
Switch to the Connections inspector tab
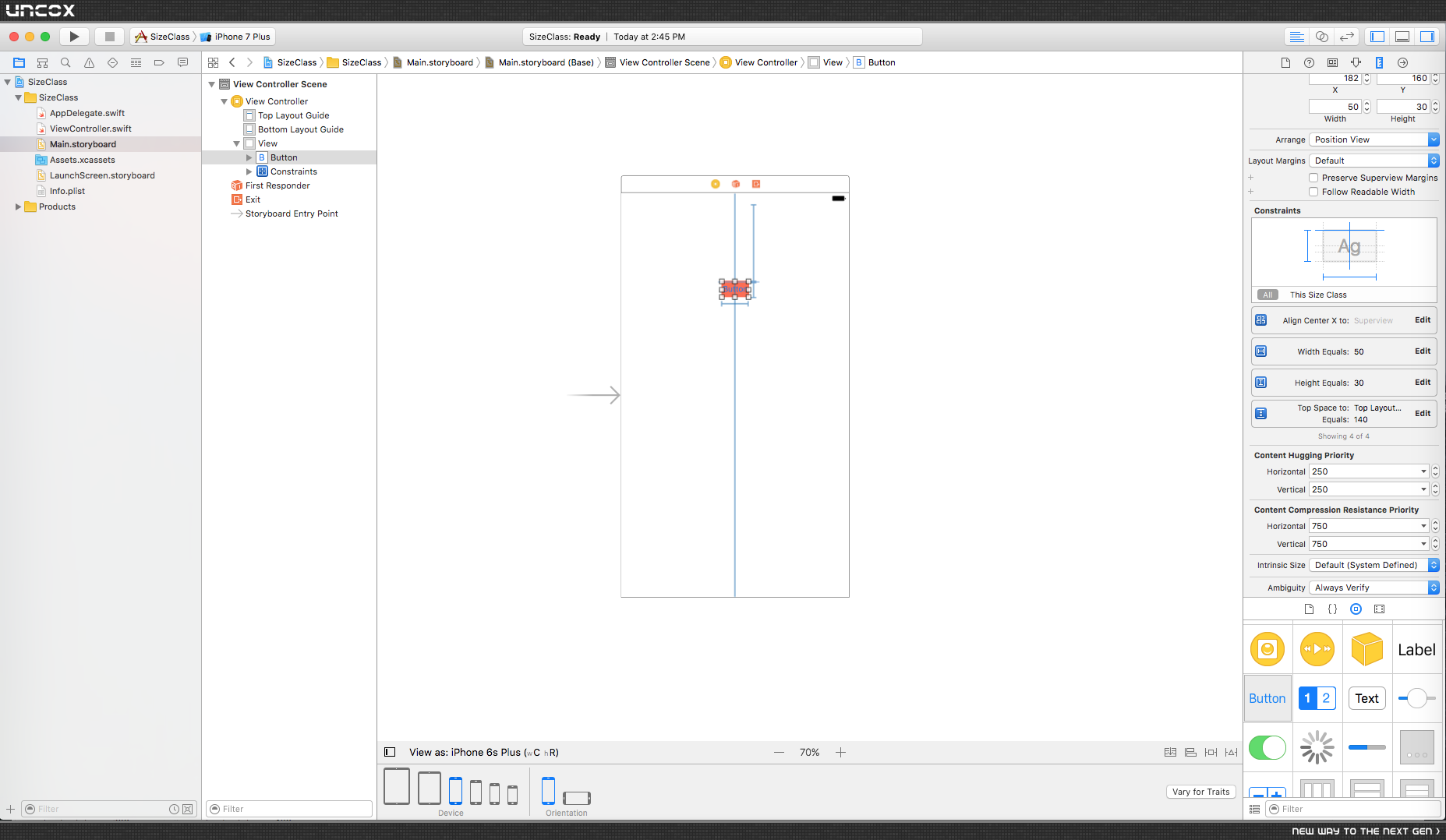[x=1402, y=62]
